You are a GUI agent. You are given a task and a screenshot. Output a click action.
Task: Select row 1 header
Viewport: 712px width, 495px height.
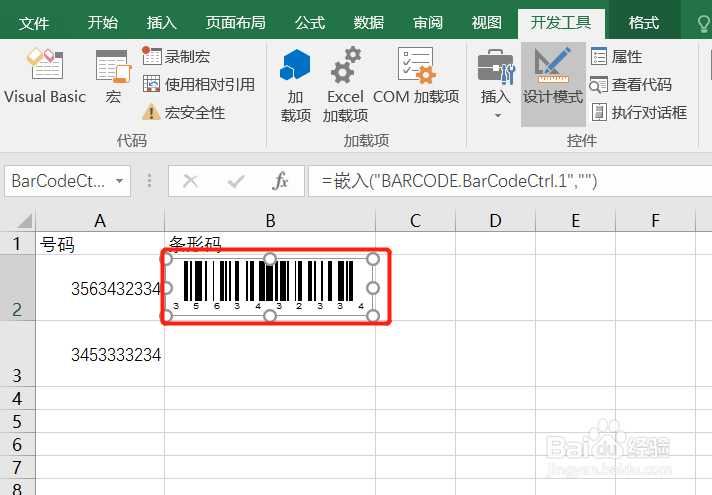(17, 243)
